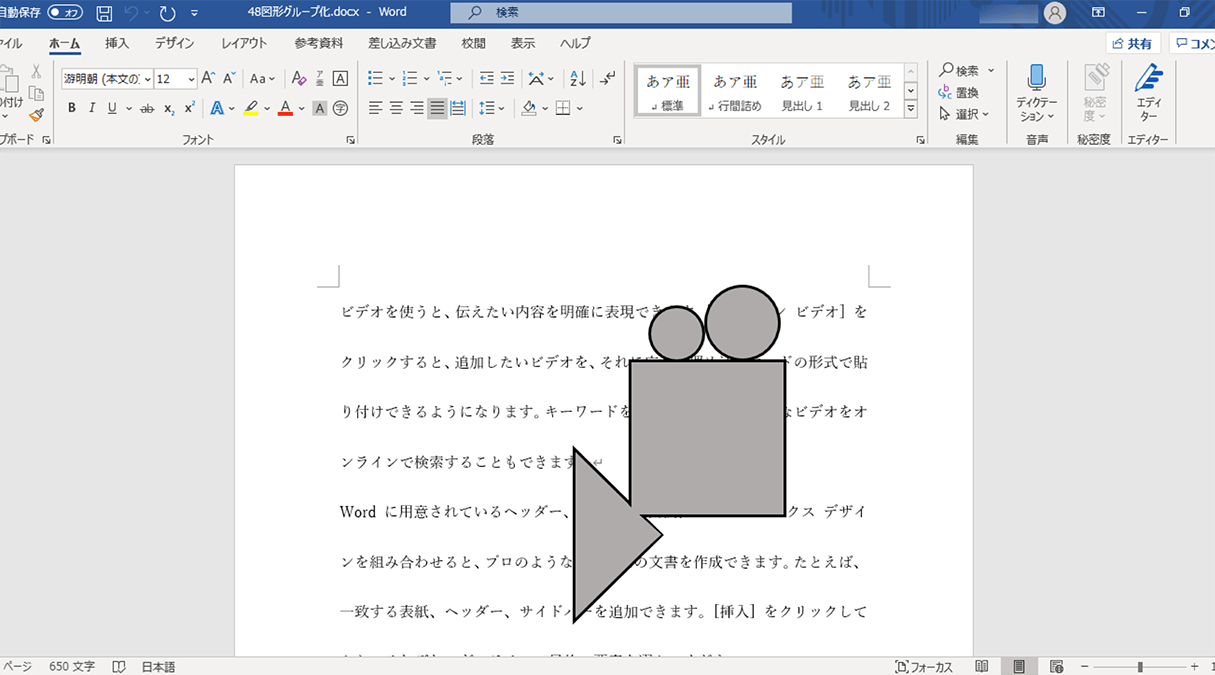Viewport: 1215px width, 675px height.
Task: Click the Sort (A-Z) icon
Action: point(577,78)
